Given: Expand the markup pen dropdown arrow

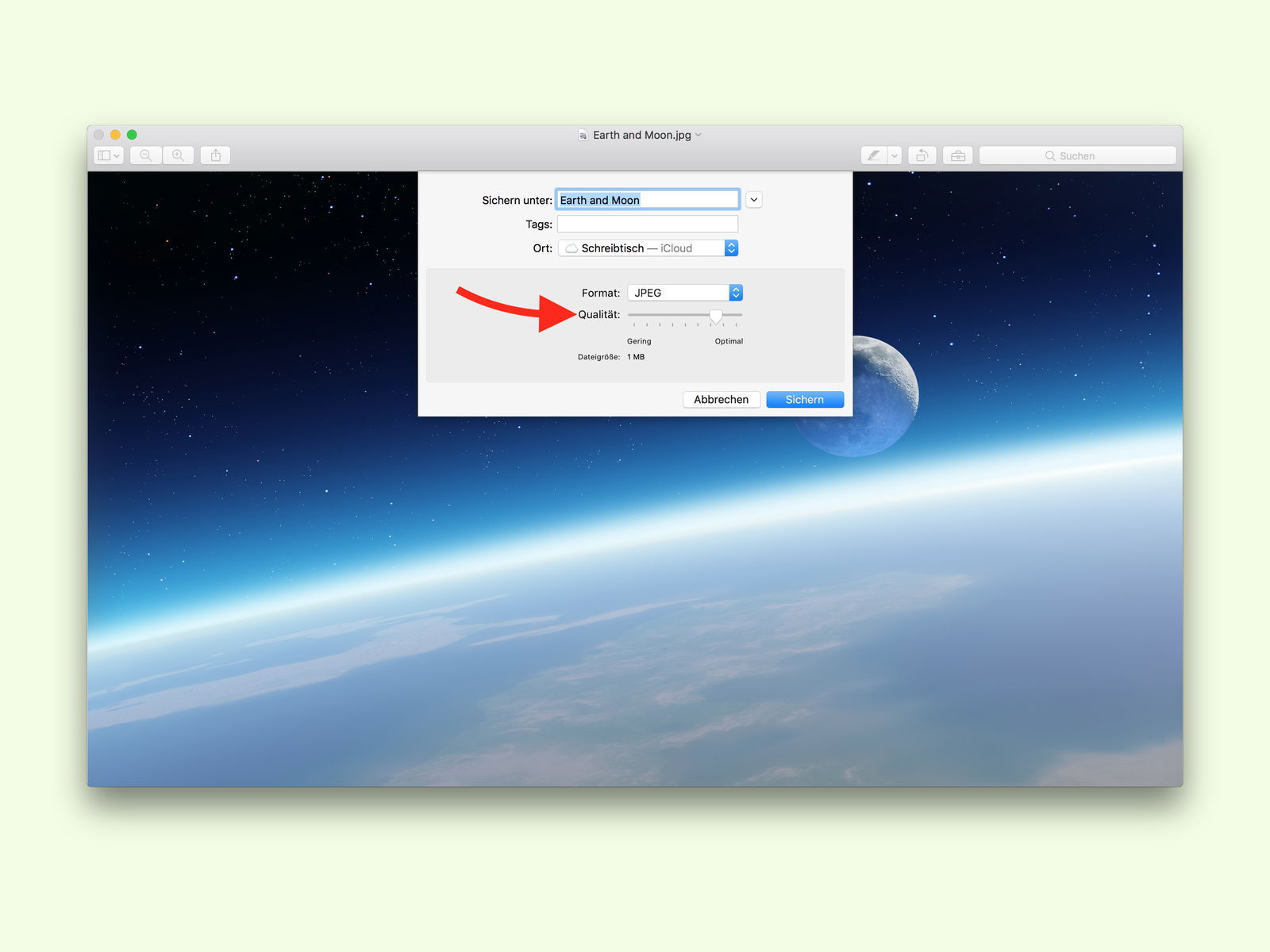Looking at the screenshot, I should [x=895, y=155].
